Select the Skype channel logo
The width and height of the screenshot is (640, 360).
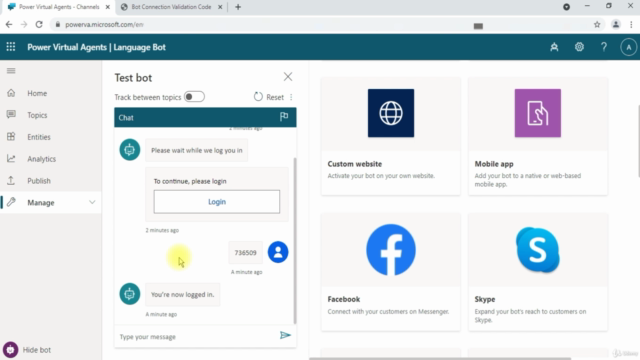tap(538, 249)
